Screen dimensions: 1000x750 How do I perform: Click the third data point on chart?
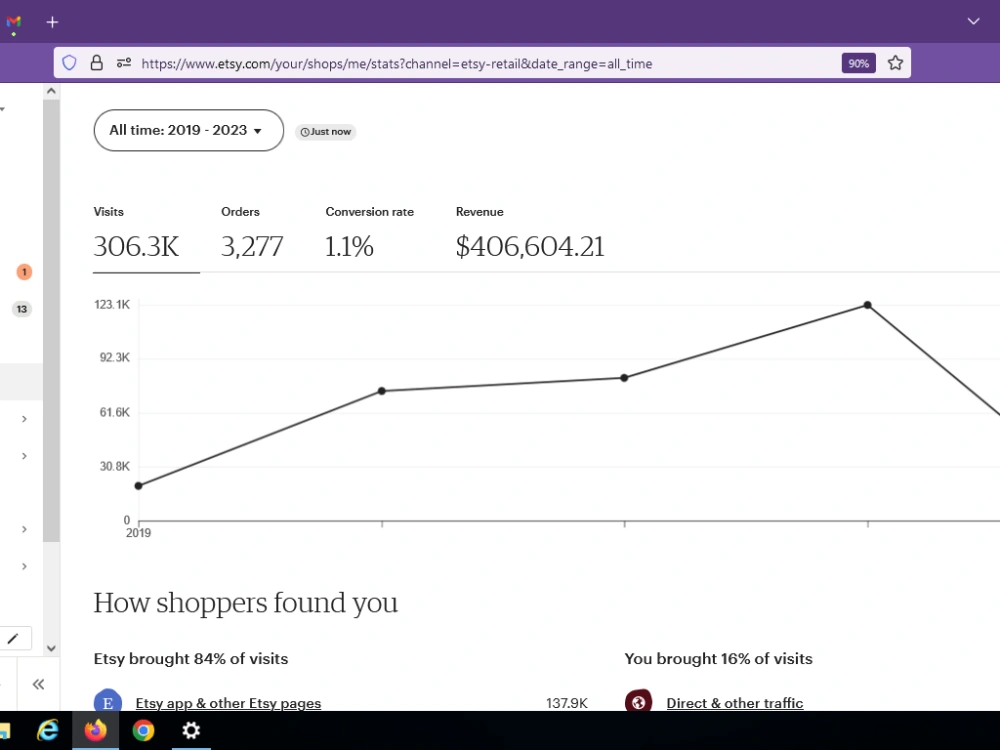pos(624,378)
